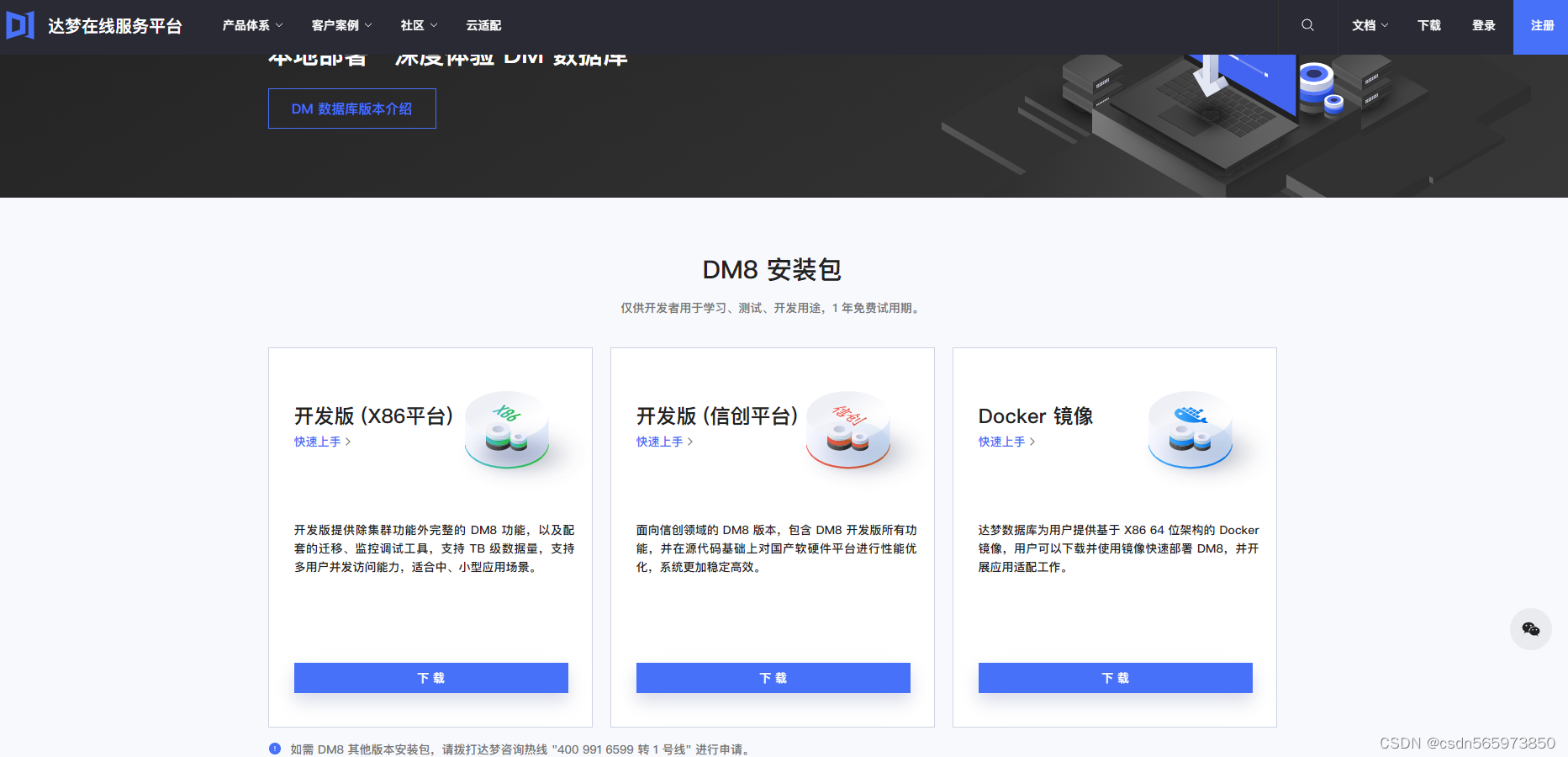Open DM 数据库版本介绍 button

[x=352, y=109]
